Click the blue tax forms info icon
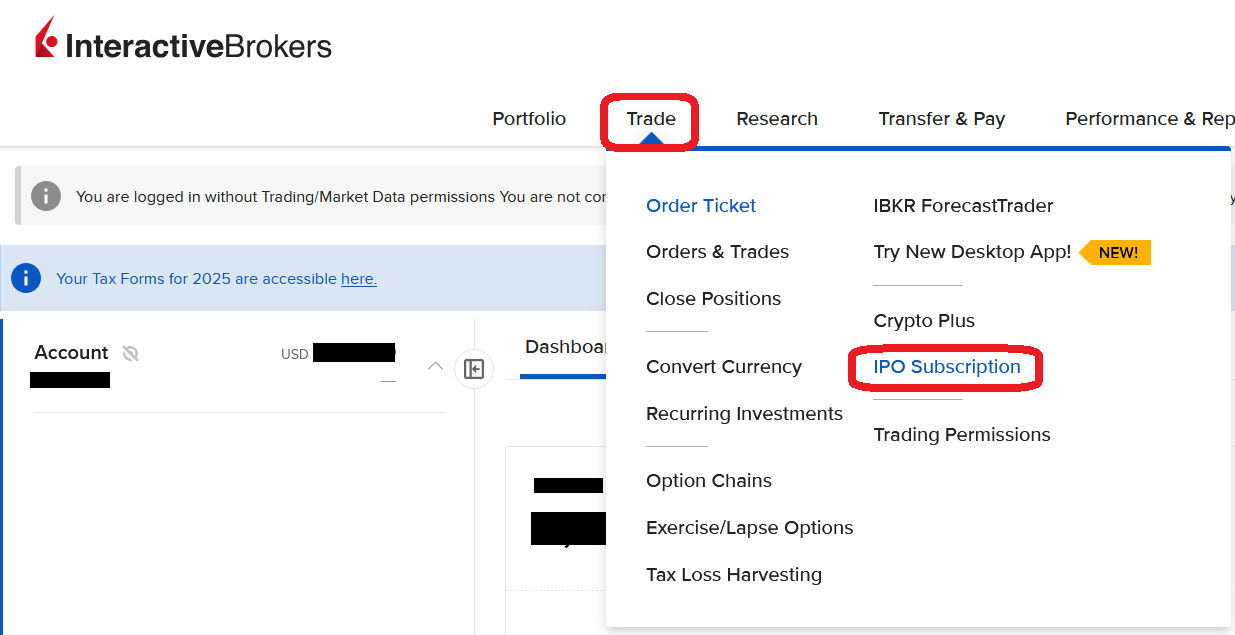Image resolution: width=1235 pixels, height=635 pixels. [26, 278]
